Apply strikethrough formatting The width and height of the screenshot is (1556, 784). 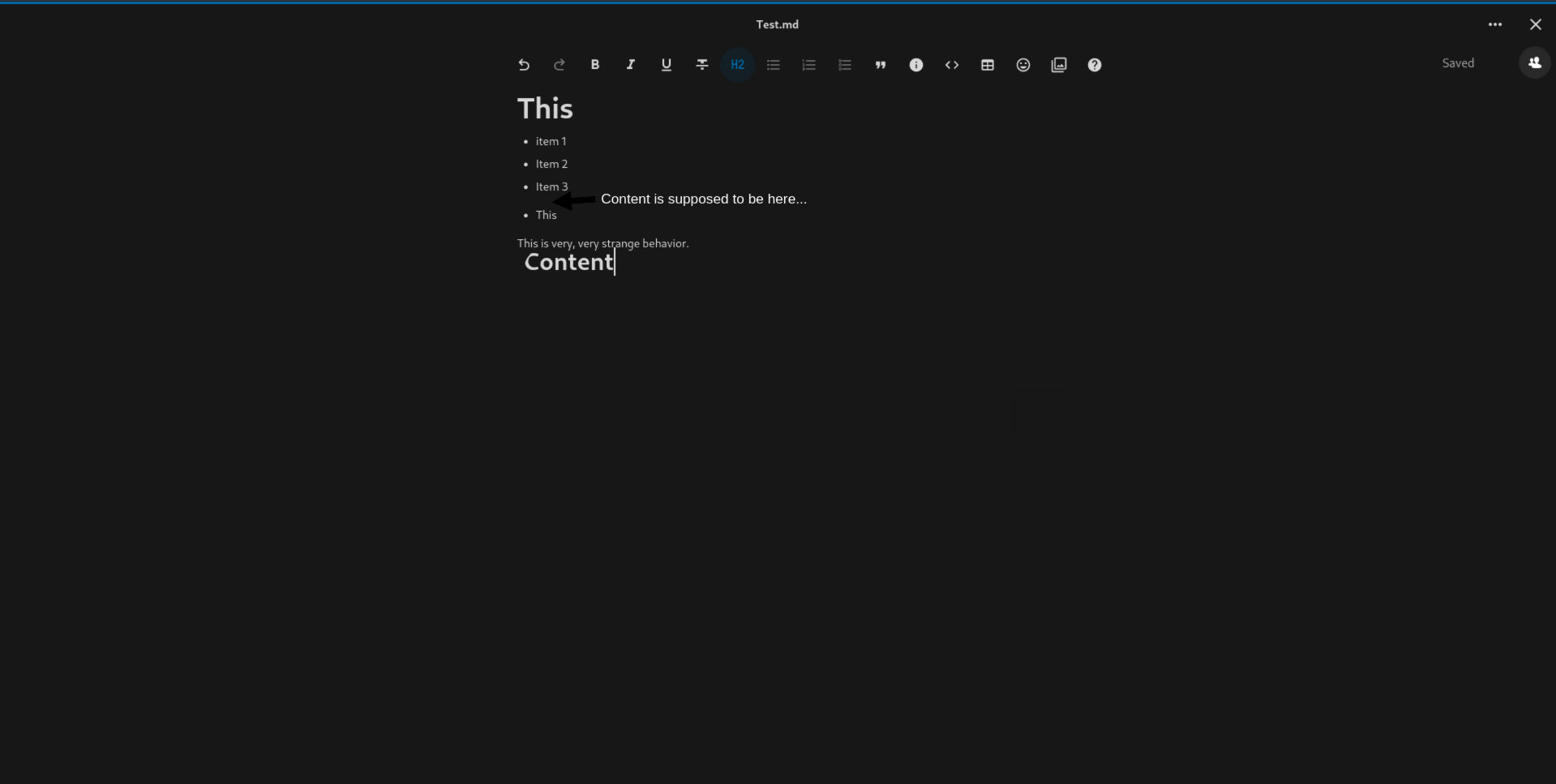pyautogui.click(x=702, y=65)
